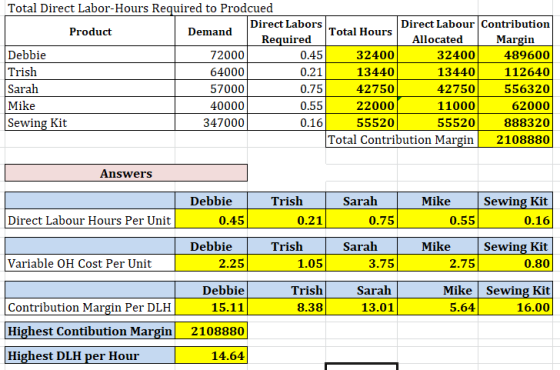560x370 pixels.
Task: Click Sewing Kit total hours 55520
Action: pyautogui.click(x=361, y=122)
